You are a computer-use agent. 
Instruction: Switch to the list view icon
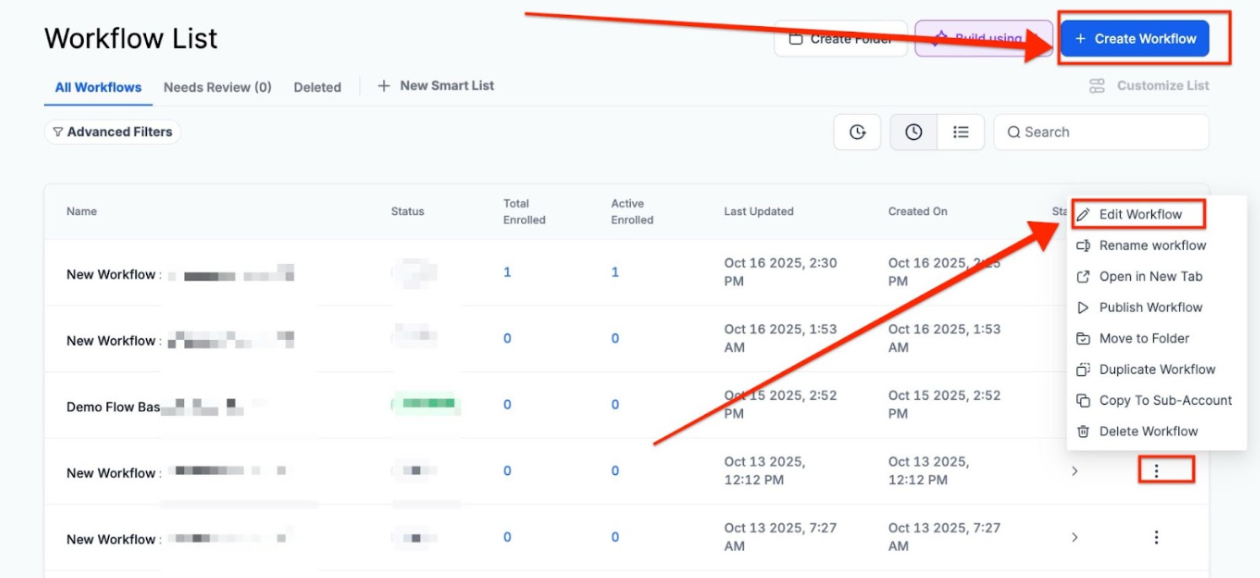[961, 132]
